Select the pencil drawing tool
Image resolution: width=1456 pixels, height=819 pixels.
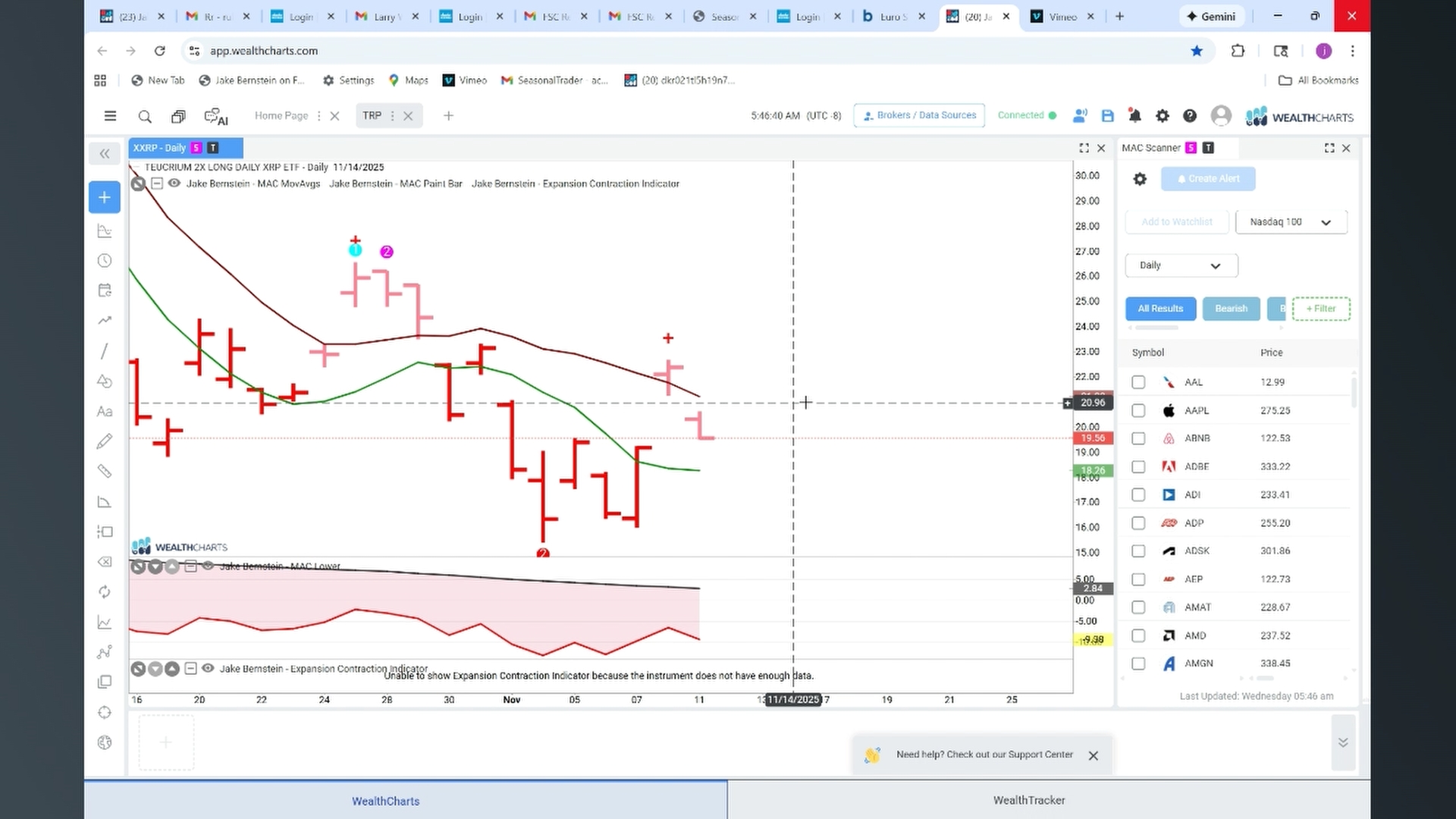tap(105, 441)
